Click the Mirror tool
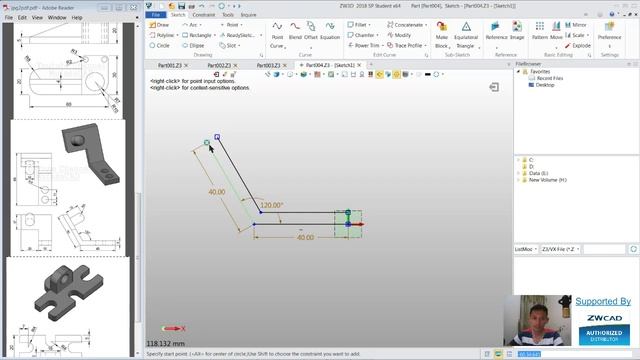 click(576, 25)
